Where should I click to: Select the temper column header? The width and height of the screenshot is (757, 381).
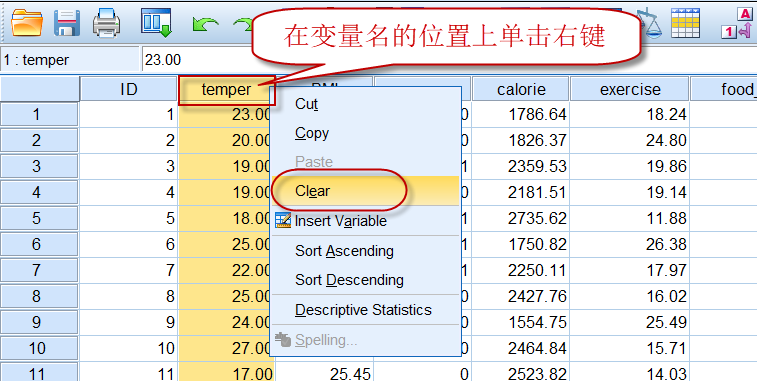tap(226, 89)
